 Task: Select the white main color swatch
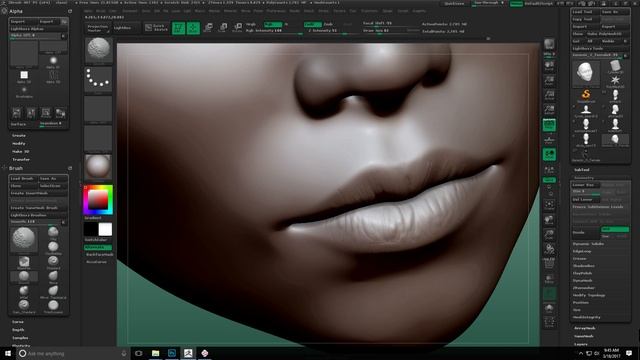point(105,229)
